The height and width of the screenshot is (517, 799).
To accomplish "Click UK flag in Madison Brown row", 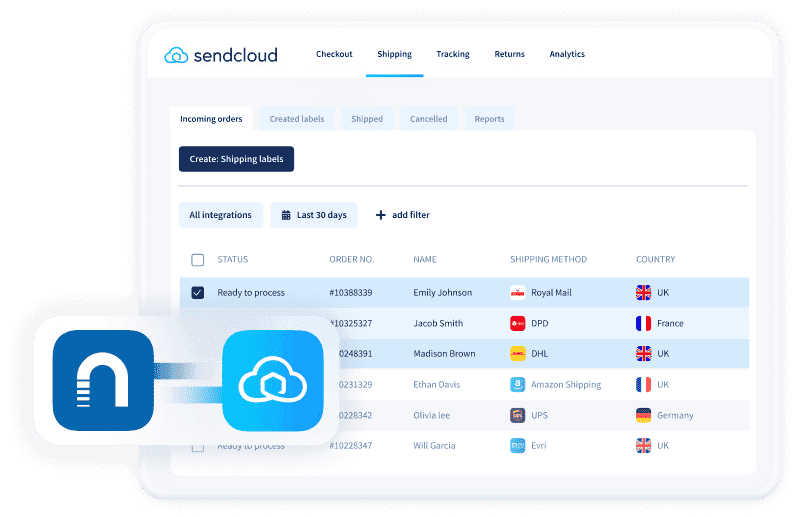I will click(644, 353).
